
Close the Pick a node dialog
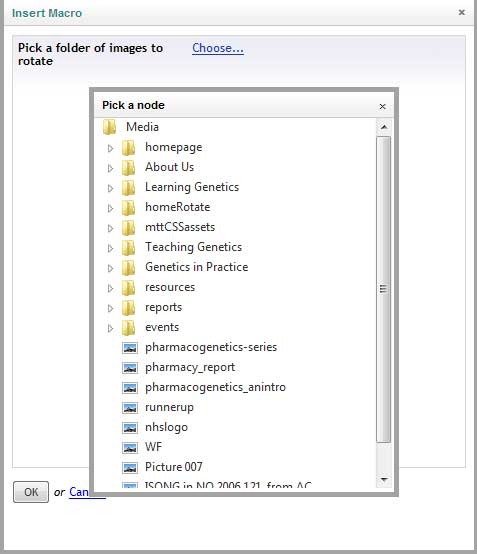[x=382, y=106]
